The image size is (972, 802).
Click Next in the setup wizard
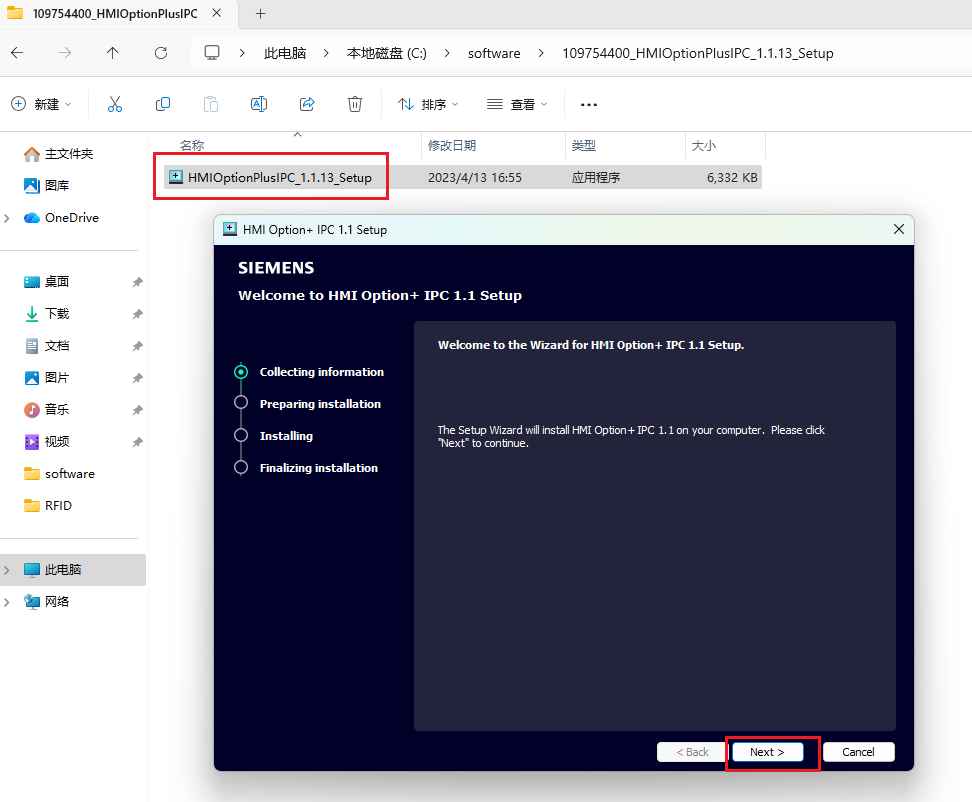[767, 751]
